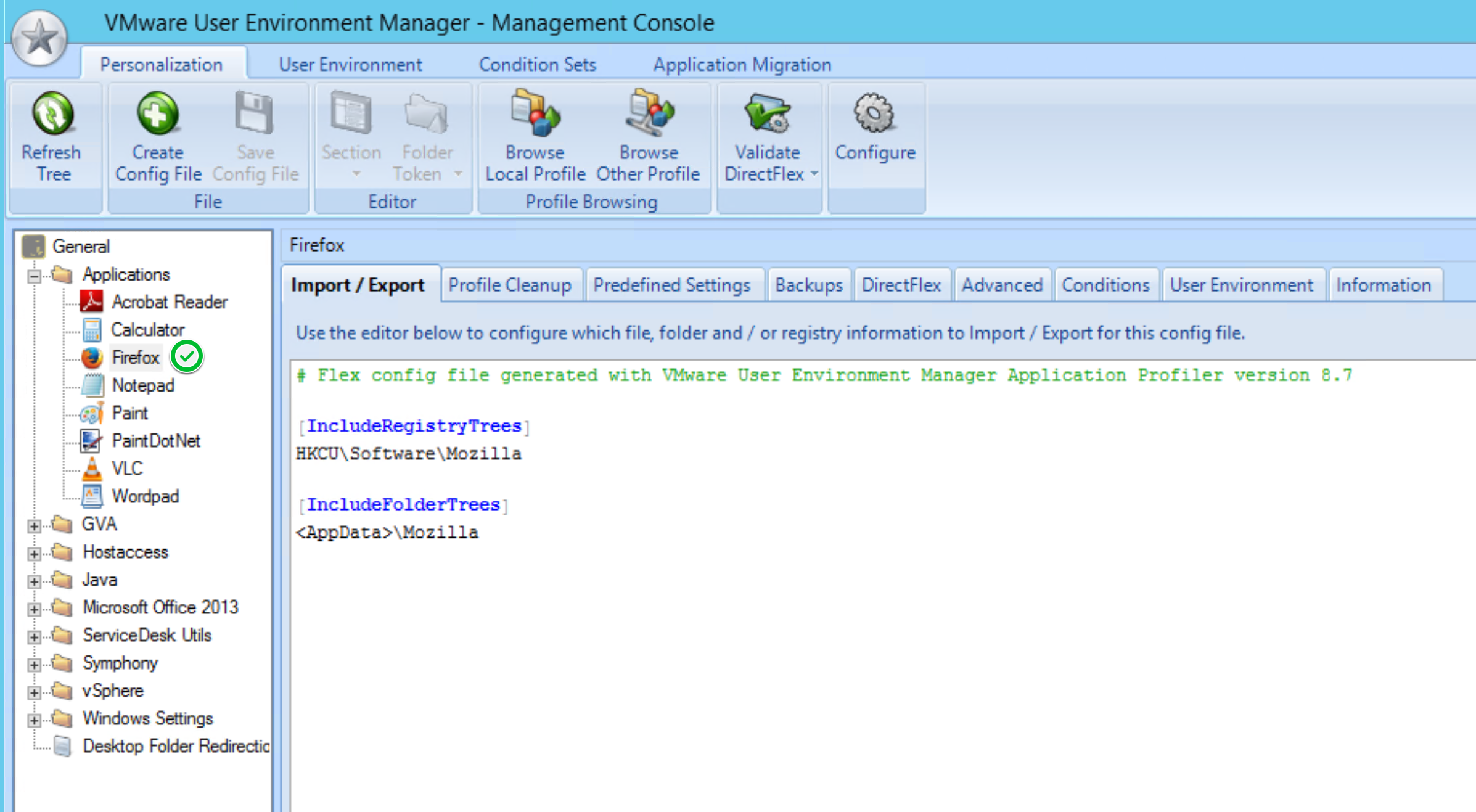The height and width of the screenshot is (812, 1476).
Task: Select the Firefox icon in tree
Action: click(92, 357)
